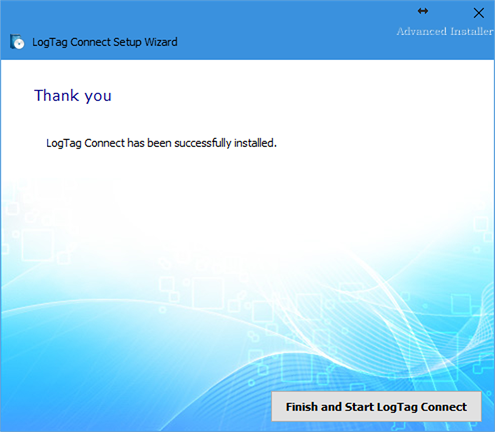
Task: Click the word Installer in the header watermark
Action: (471, 31)
